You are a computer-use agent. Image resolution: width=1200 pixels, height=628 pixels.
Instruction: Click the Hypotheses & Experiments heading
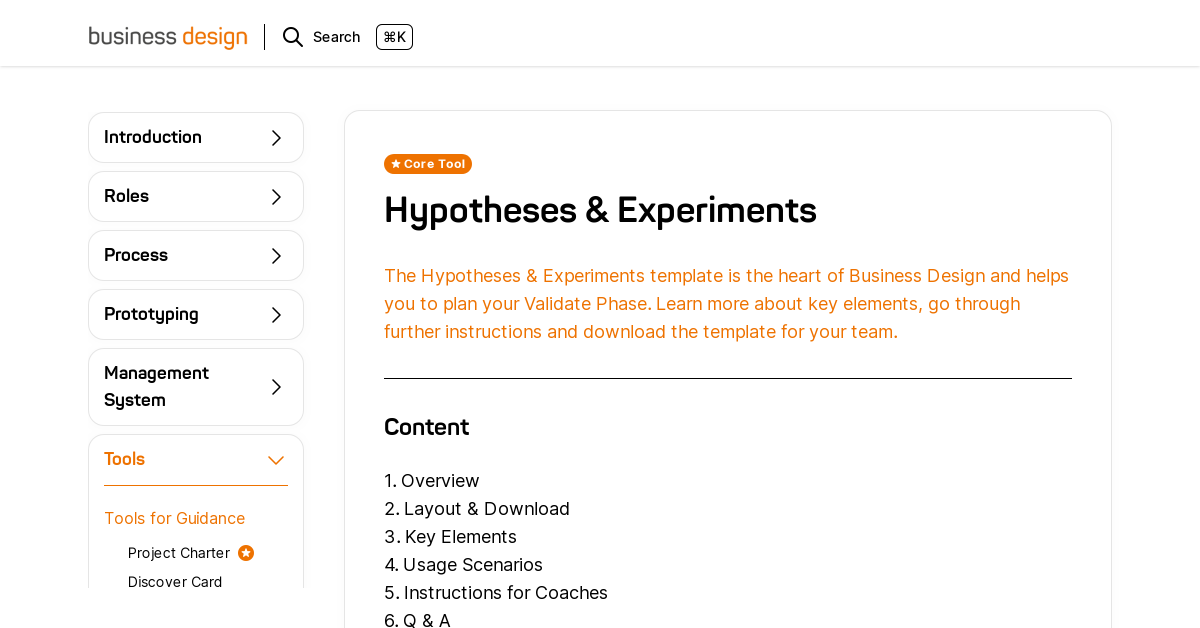click(600, 210)
